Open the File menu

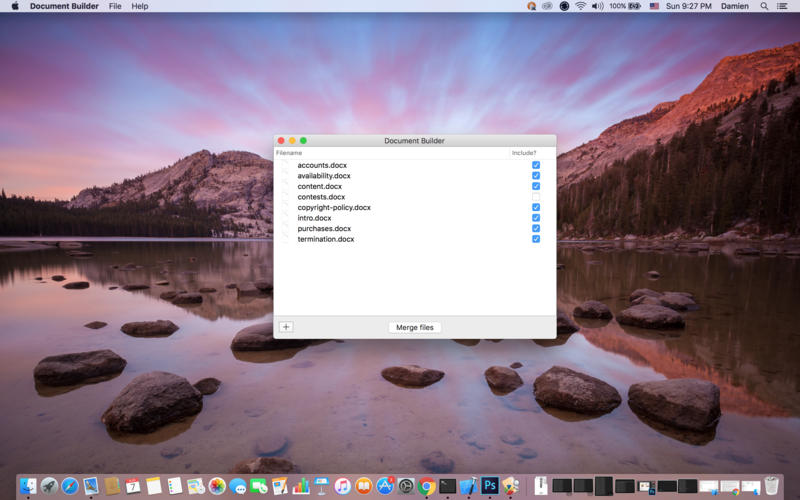pos(115,6)
